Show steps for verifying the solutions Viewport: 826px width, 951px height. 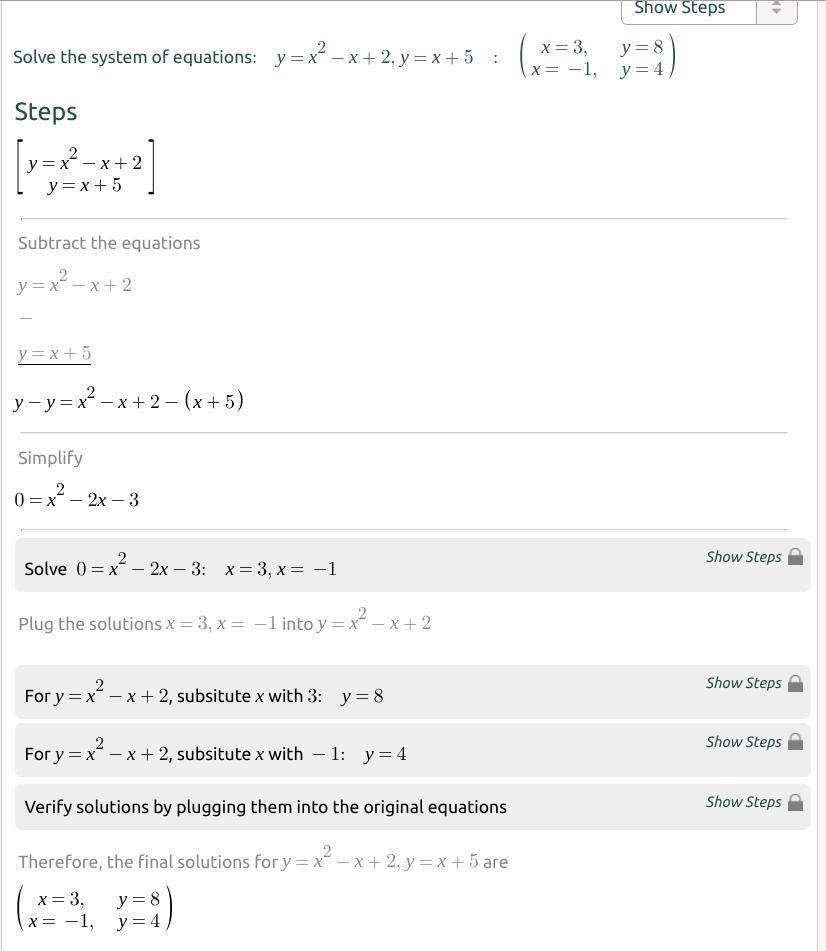[744, 802]
